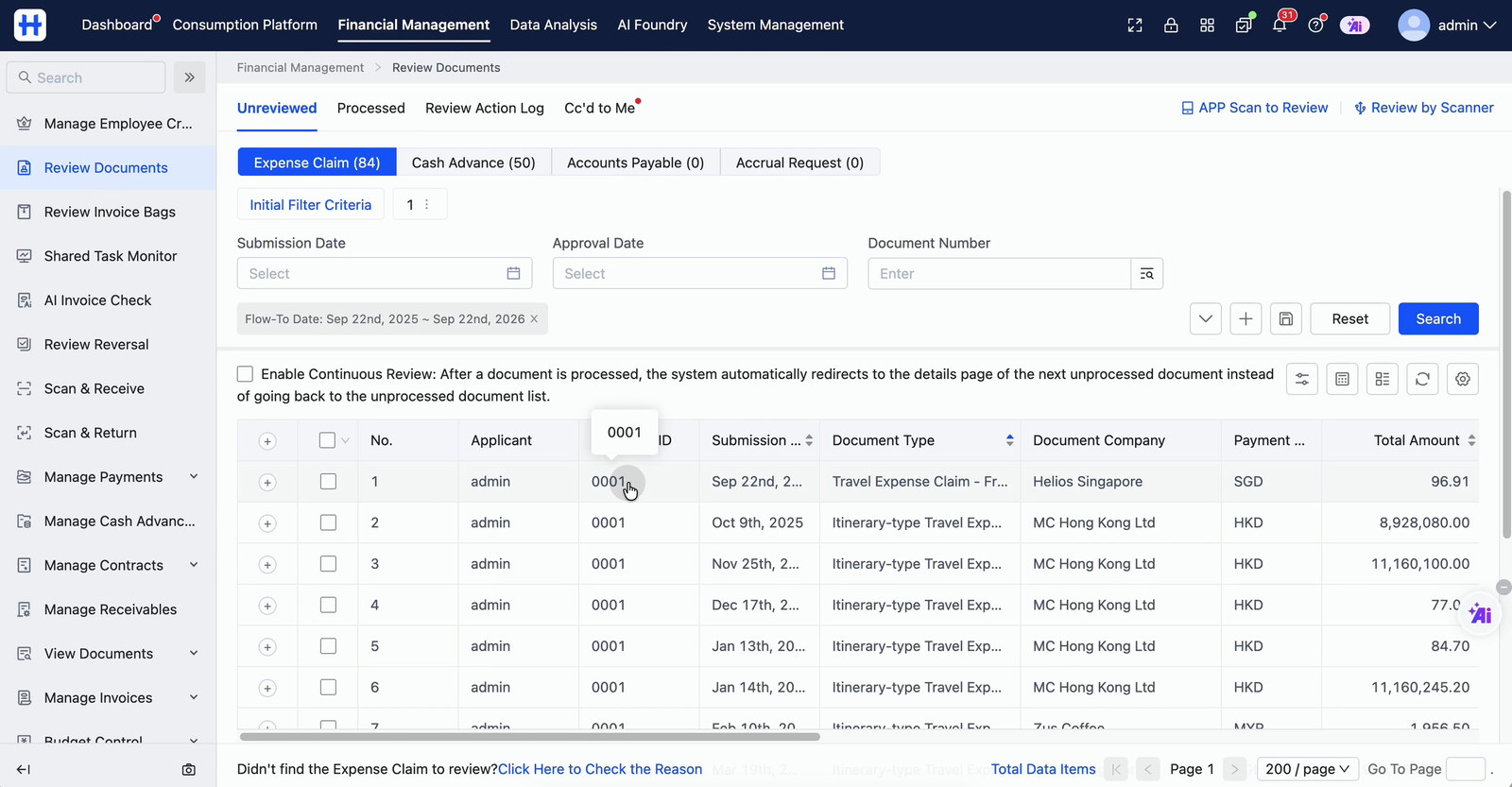Click the floating AI assistant icon

point(1480,615)
